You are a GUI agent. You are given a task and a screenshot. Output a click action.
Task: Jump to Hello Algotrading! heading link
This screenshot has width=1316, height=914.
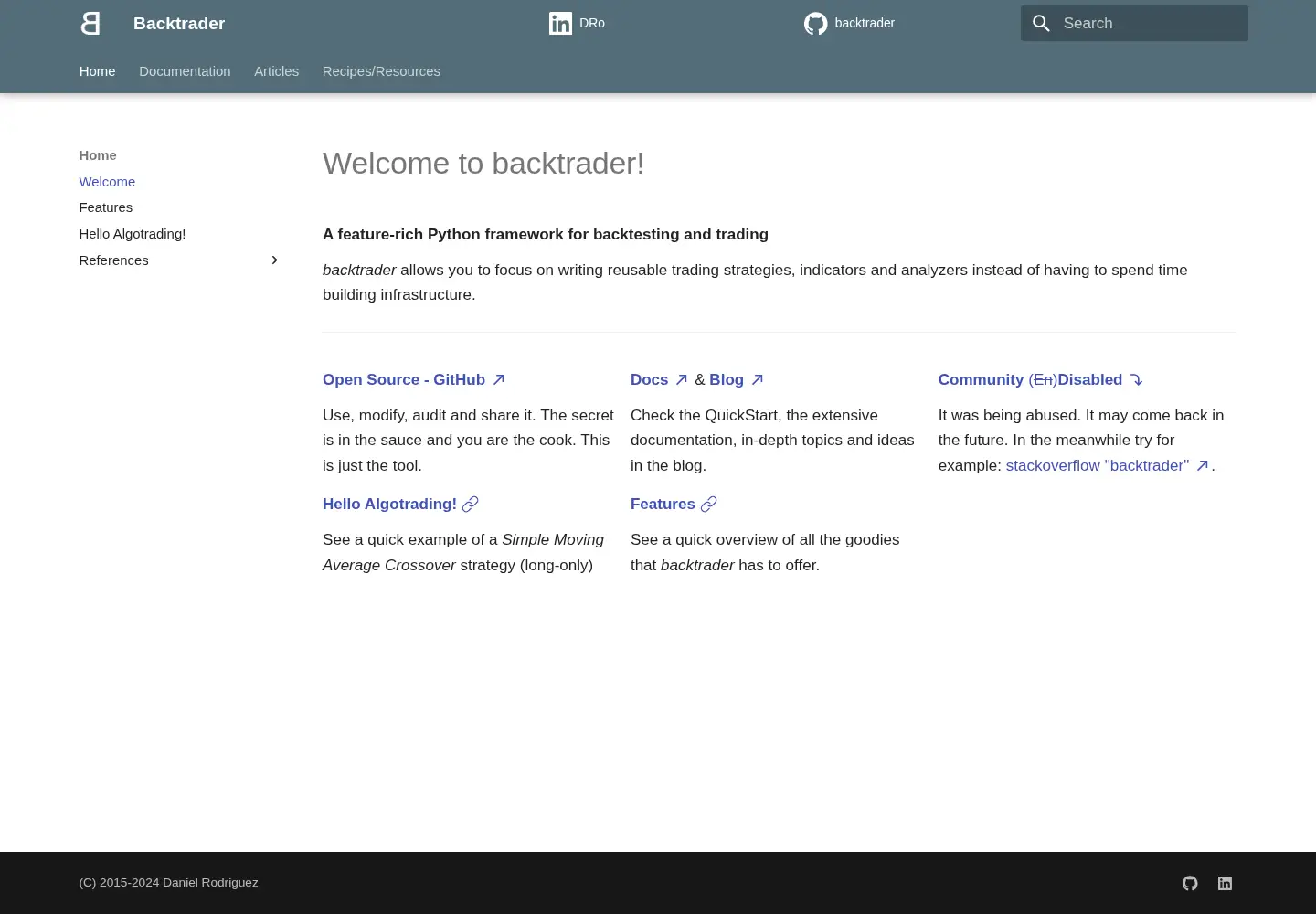point(389,504)
